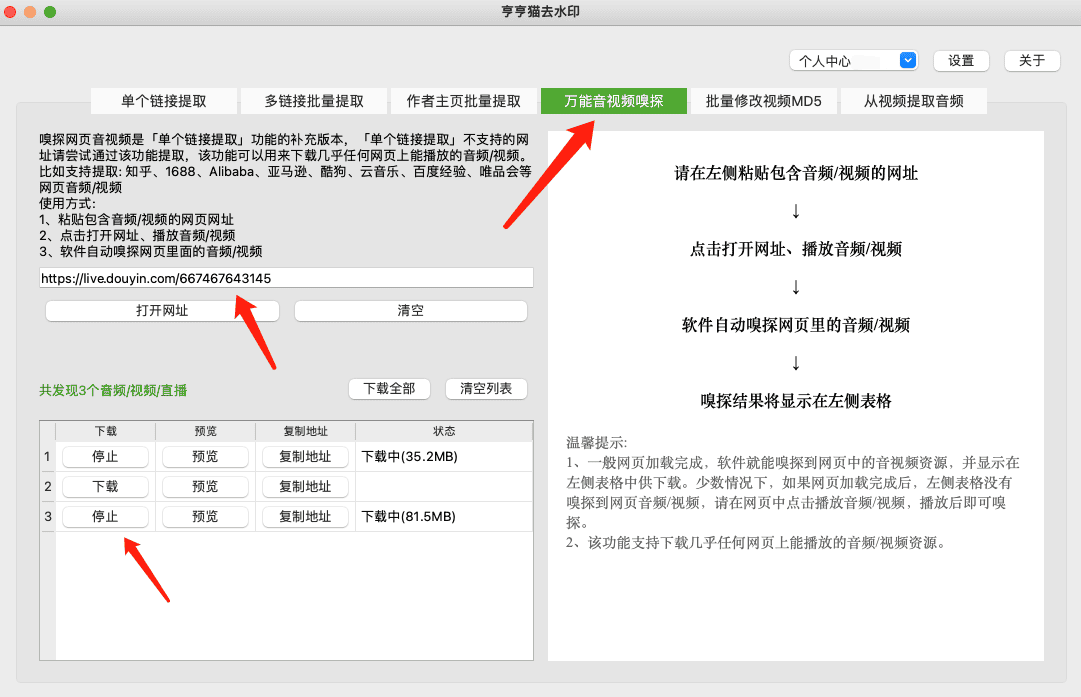Click text 点击打开网址、播放音频/视频

pos(796,249)
